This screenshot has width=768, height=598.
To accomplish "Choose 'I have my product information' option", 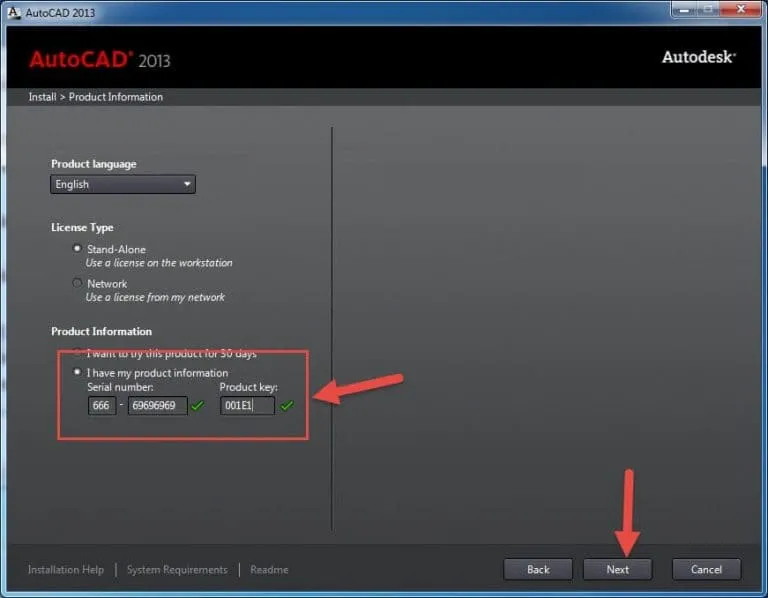I will (x=77, y=372).
